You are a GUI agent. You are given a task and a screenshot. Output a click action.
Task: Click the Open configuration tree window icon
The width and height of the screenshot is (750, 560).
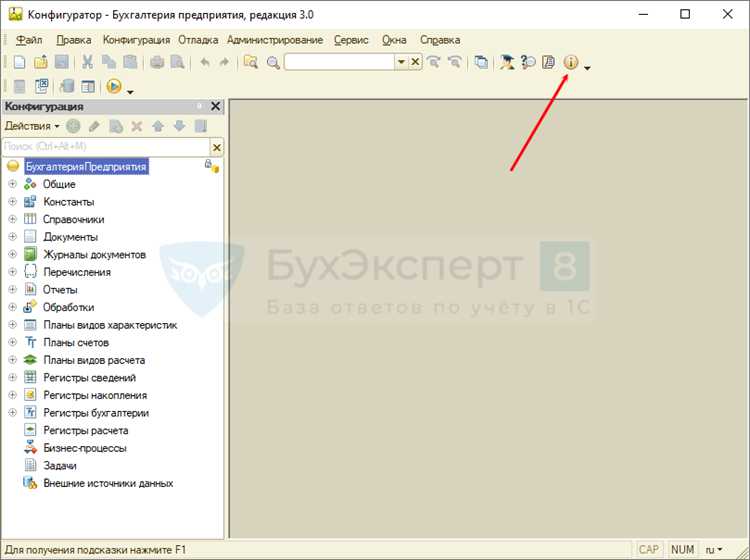pyautogui.click(x=20, y=87)
